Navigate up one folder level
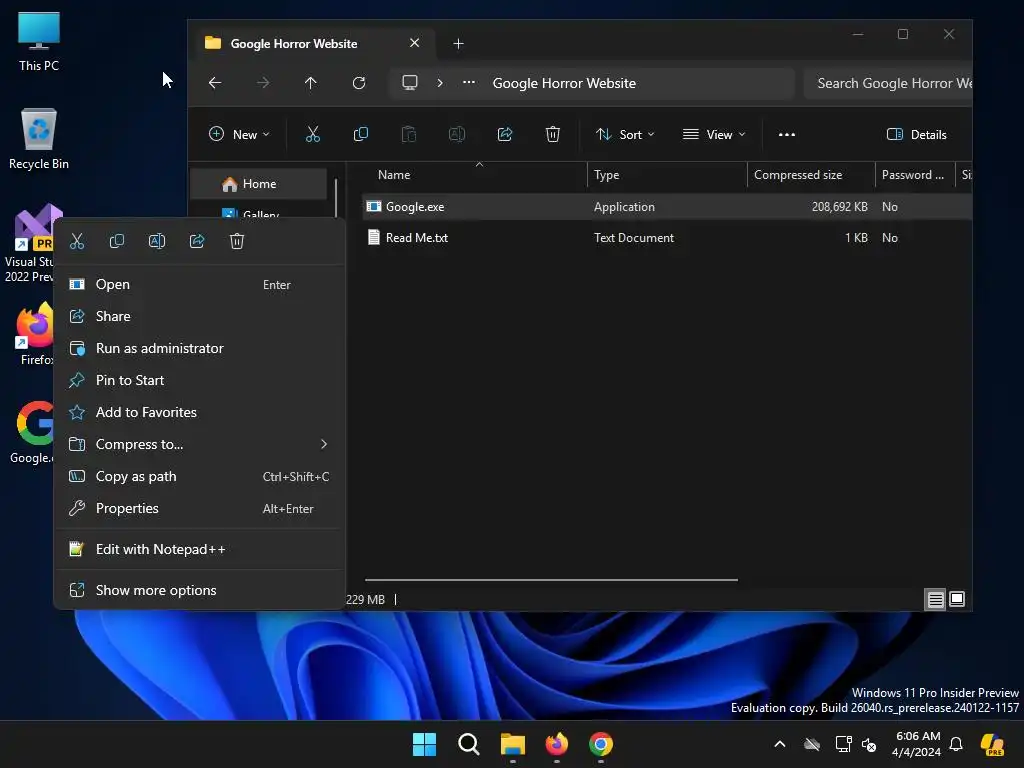 (311, 83)
